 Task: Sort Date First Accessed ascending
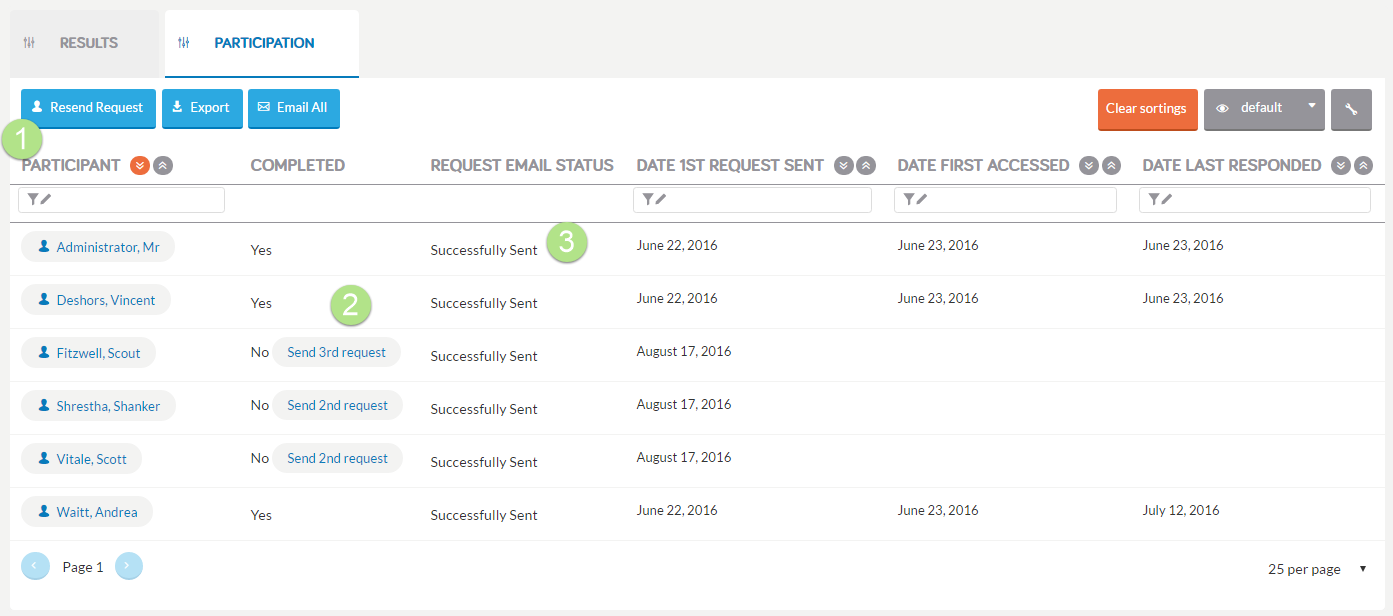tap(1111, 165)
